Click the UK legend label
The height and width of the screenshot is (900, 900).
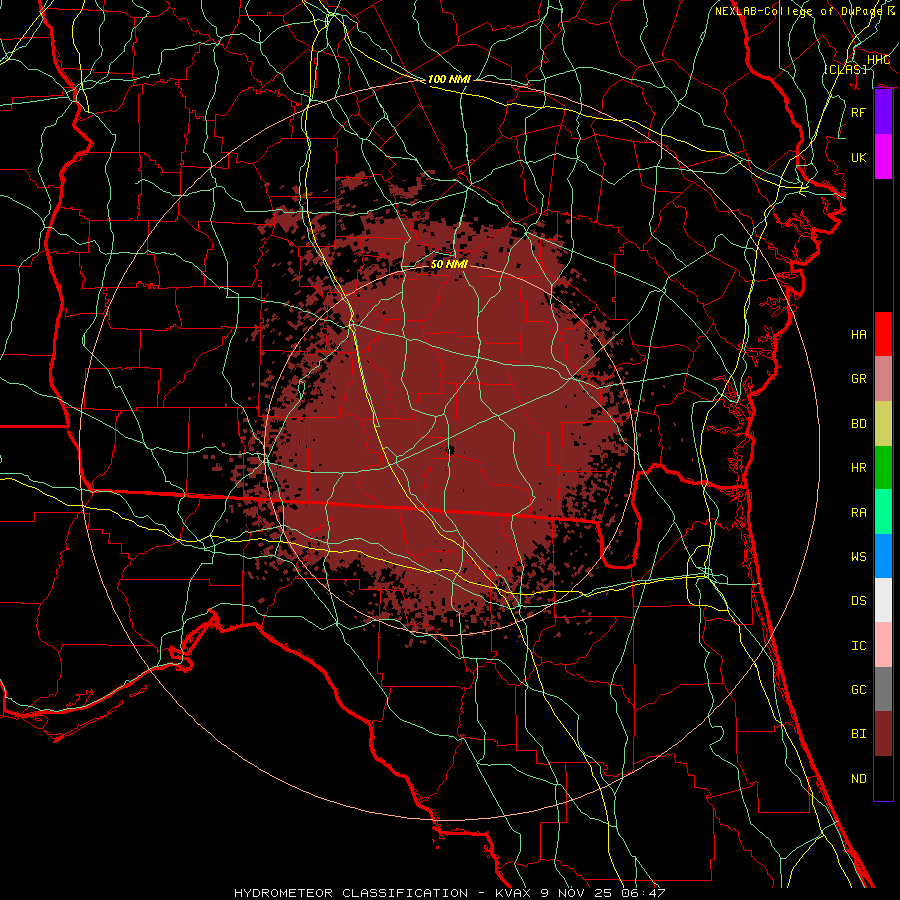click(858, 157)
